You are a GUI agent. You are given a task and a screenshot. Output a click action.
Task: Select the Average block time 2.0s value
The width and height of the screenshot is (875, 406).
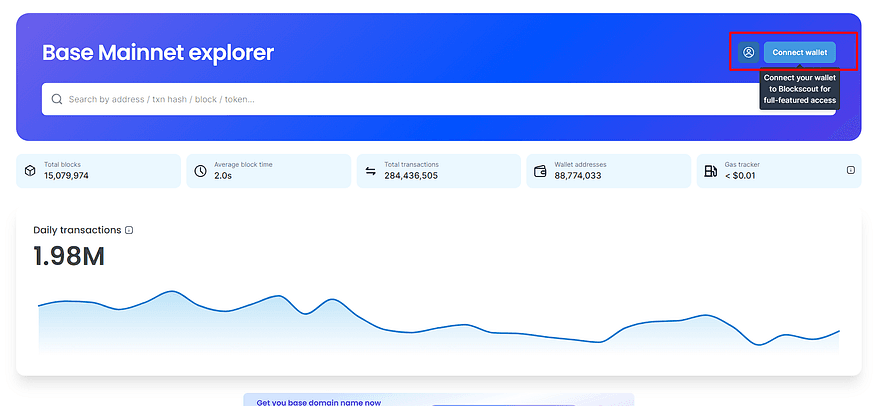click(x=223, y=176)
